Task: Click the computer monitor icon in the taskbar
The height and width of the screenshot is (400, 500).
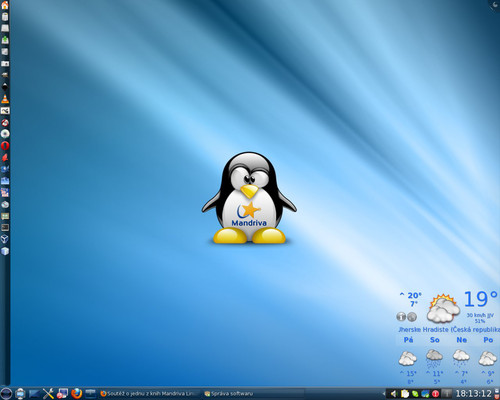Action: 20,394
